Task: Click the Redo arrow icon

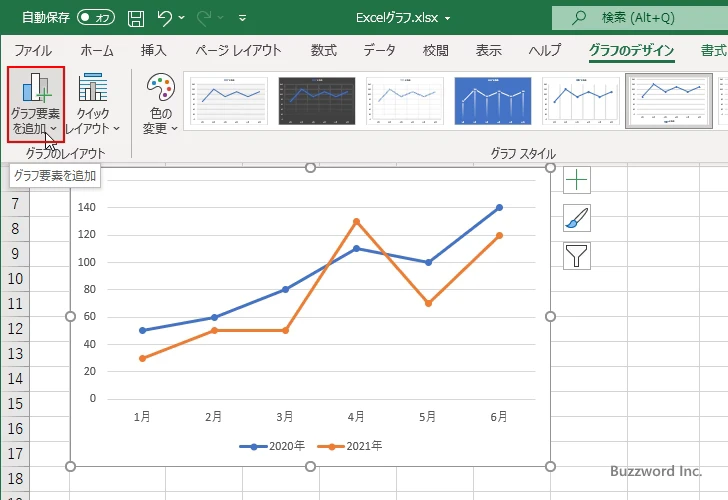Action: (203, 18)
